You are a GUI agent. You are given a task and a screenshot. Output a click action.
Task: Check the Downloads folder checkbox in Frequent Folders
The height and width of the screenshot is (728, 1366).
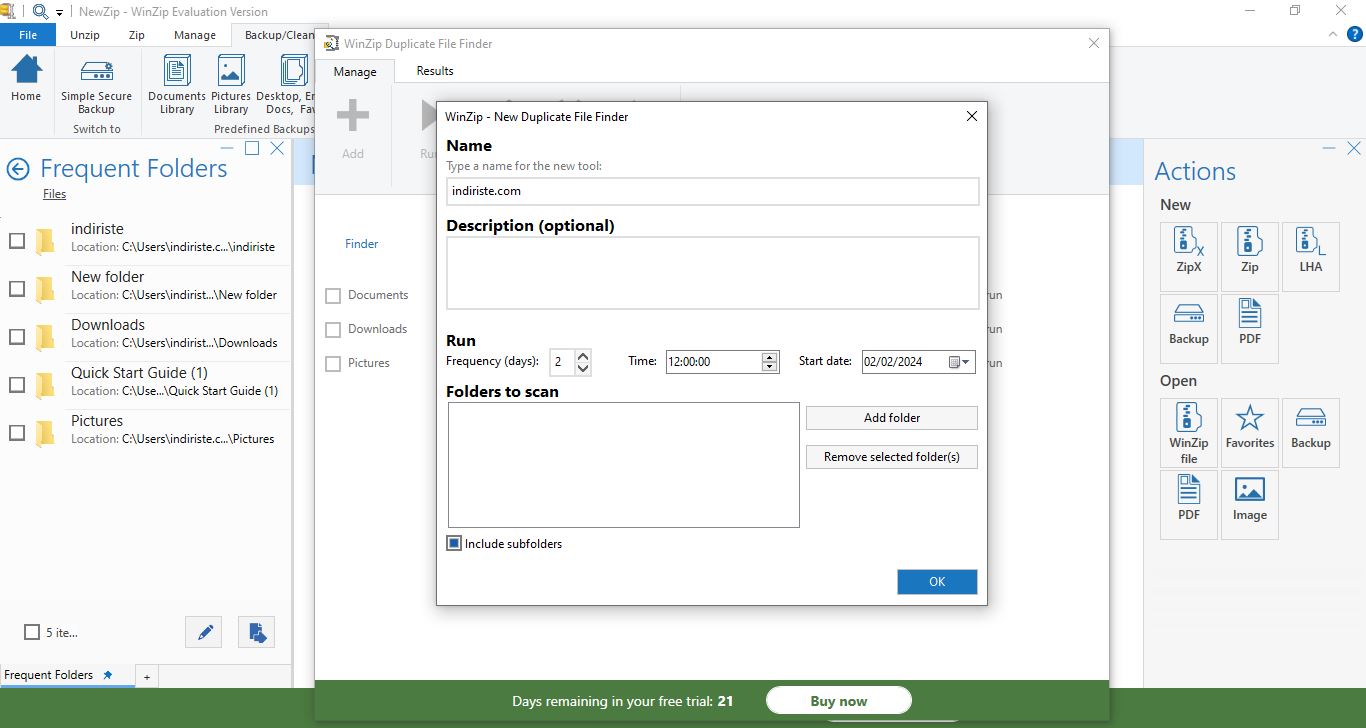[x=17, y=337]
